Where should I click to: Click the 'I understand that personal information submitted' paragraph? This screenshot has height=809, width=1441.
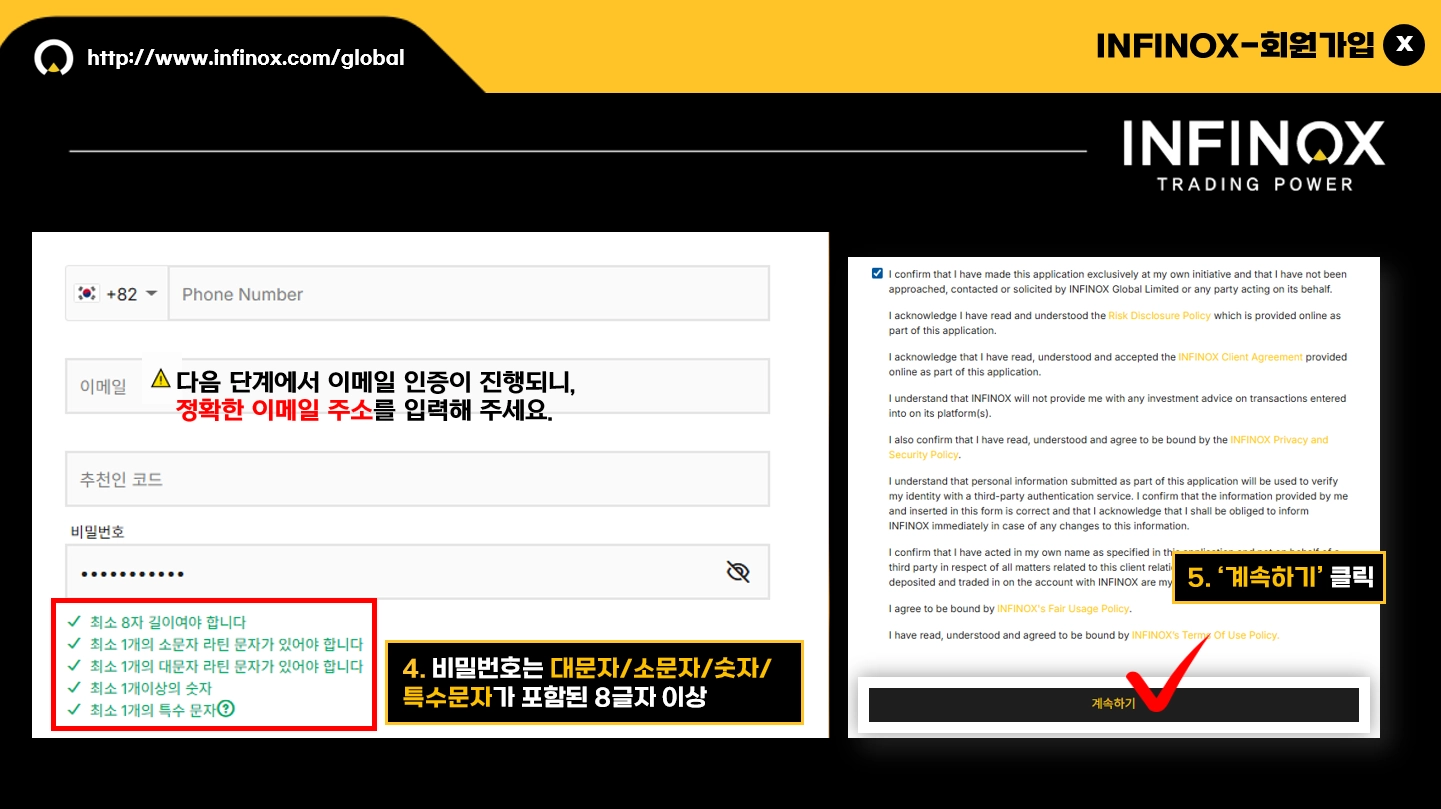tap(1118, 503)
